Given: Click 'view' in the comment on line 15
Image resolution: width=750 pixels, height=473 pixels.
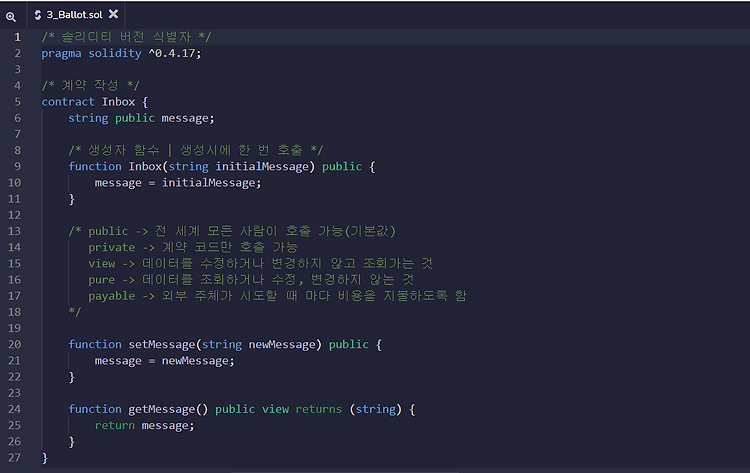Looking at the screenshot, I should (101, 264).
